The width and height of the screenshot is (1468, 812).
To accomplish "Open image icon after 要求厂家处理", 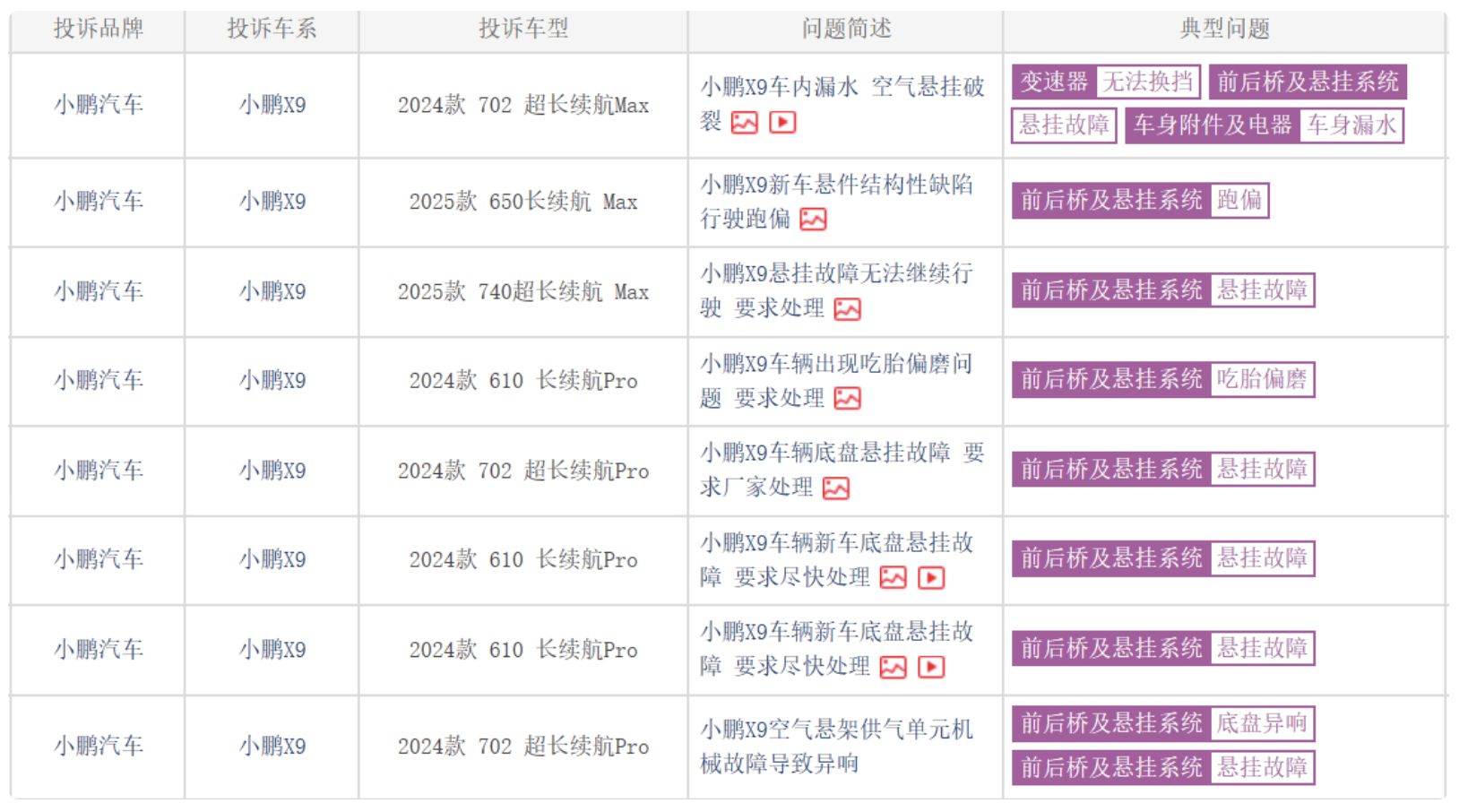I will pos(835,488).
